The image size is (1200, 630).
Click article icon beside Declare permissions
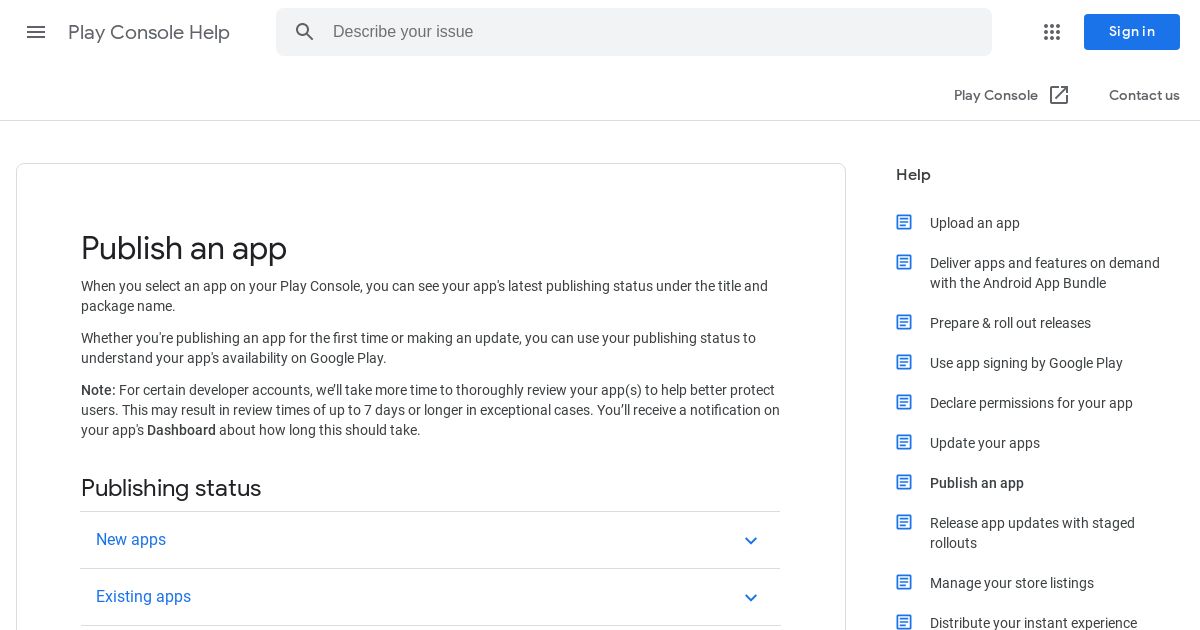pyautogui.click(x=904, y=402)
